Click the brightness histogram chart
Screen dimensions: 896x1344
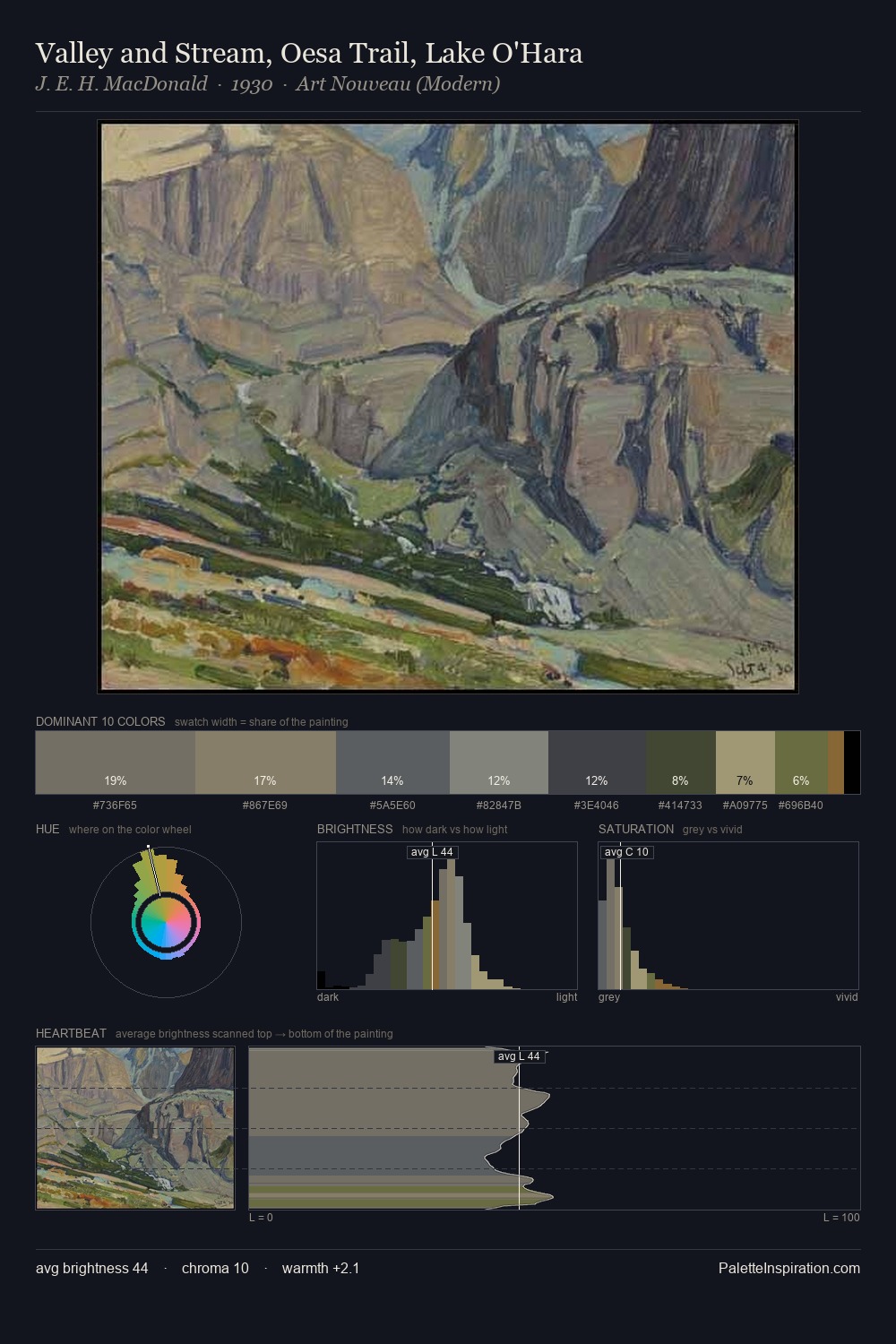pyautogui.click(x=447, y=916)
